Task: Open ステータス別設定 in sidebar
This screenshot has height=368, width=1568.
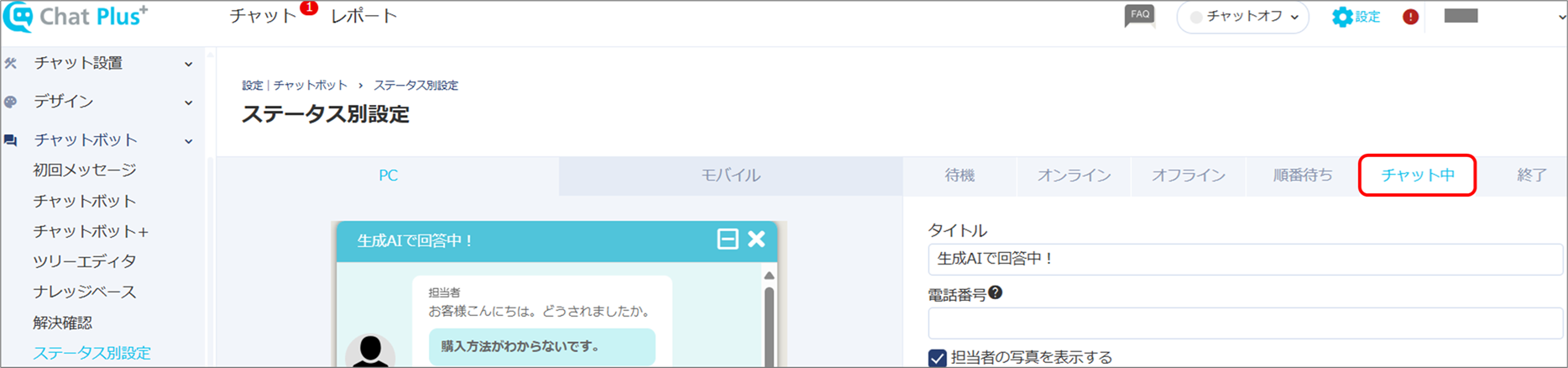Action: click(92, 354)
